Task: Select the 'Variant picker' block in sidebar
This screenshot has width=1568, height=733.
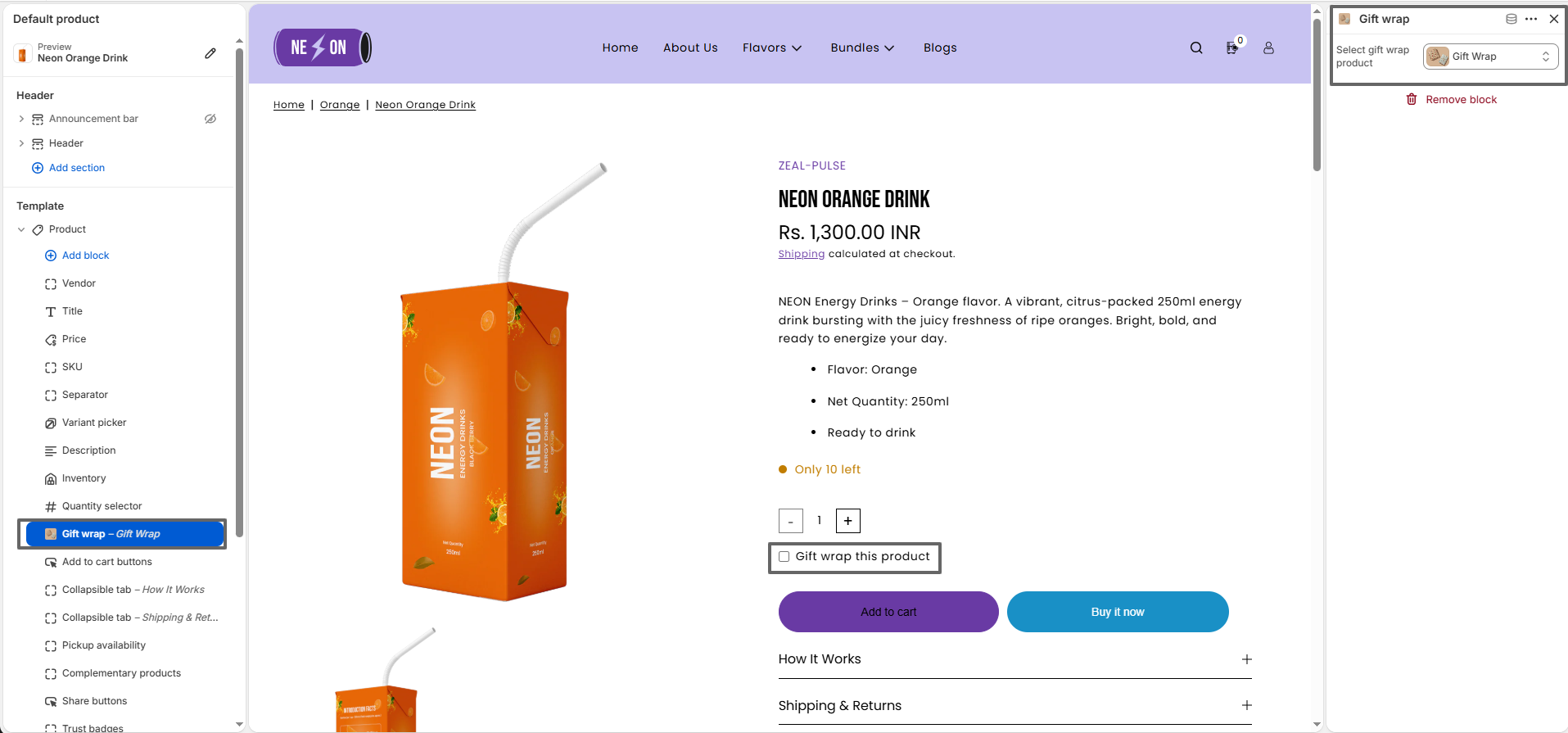Action: (x=94, y=423)
